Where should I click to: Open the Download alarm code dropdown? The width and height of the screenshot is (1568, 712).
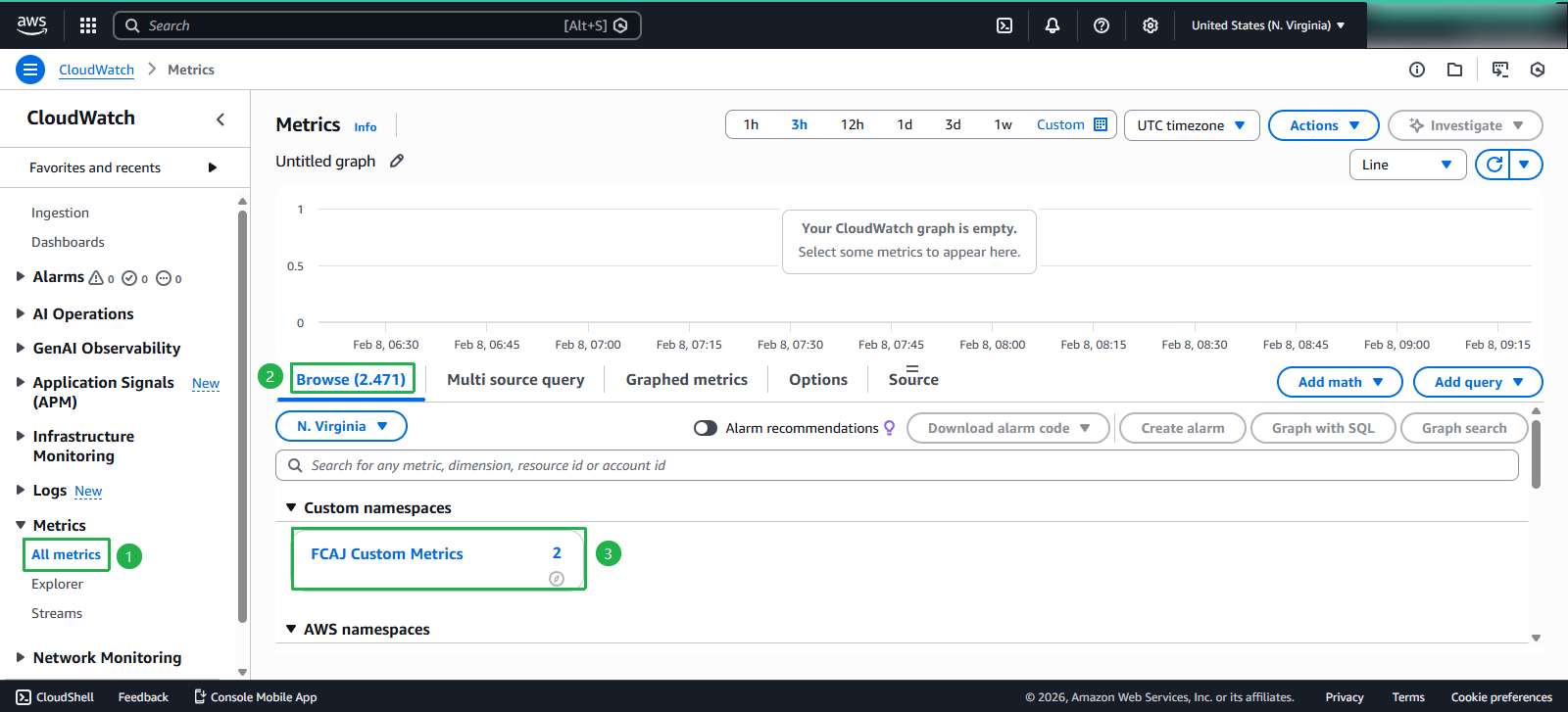click(x=1008, y=428)
